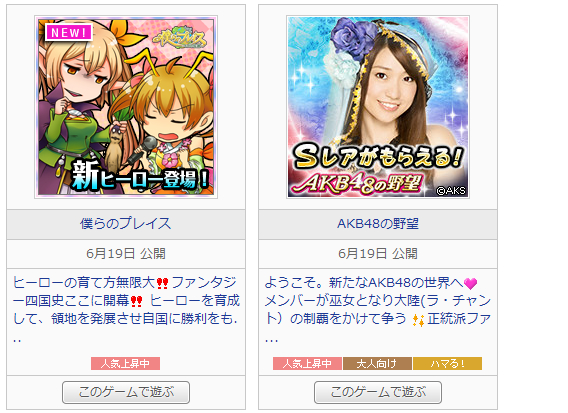Click the pink heart emoji in description
The image size is (568, 413).
470,283
